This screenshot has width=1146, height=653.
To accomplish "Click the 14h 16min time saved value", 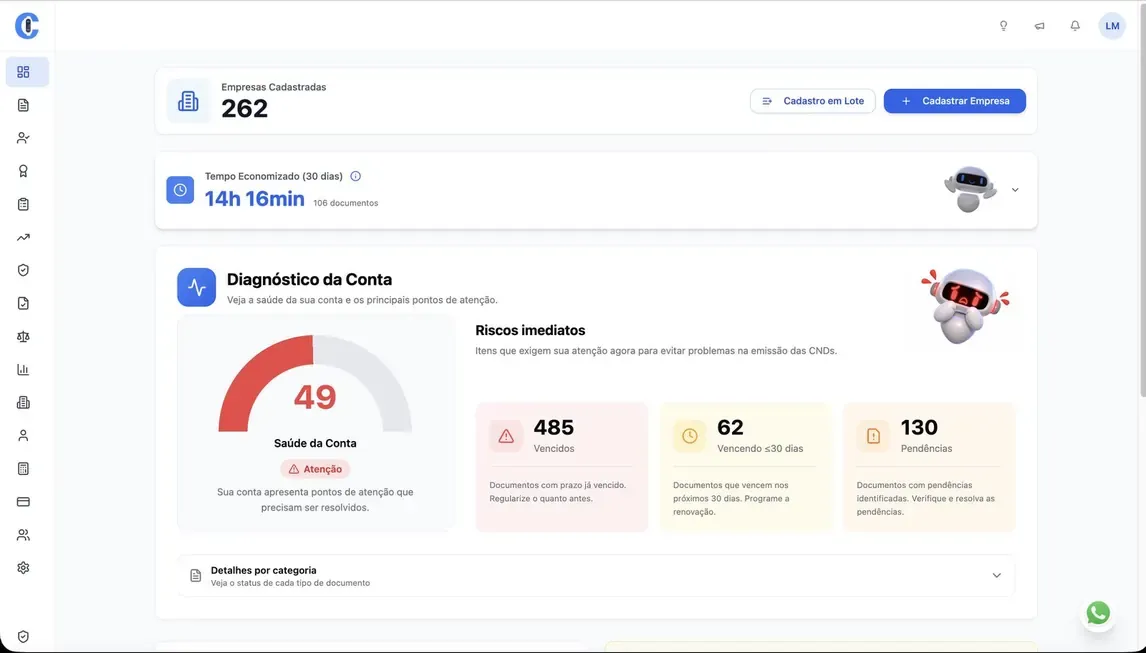I will (x=254, y=199).
